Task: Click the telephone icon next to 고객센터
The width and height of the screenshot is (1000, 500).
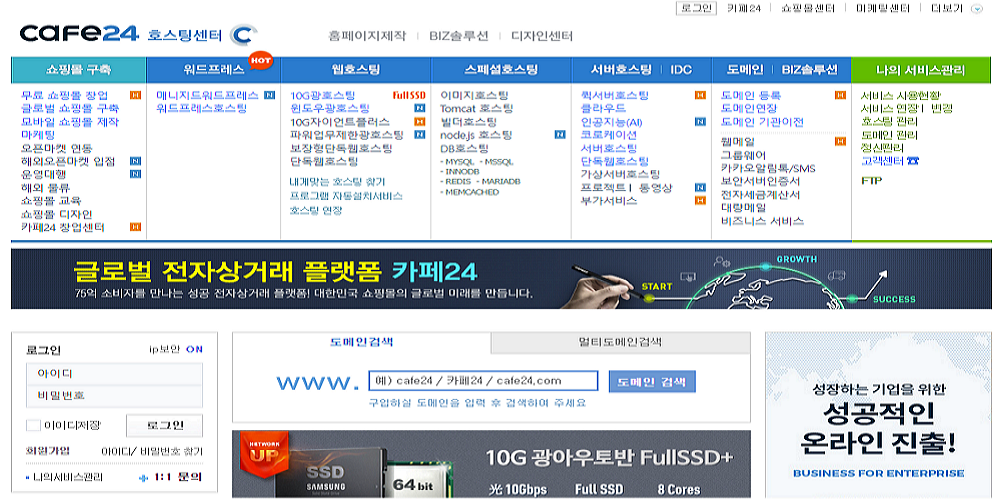Action: point(913,161)
